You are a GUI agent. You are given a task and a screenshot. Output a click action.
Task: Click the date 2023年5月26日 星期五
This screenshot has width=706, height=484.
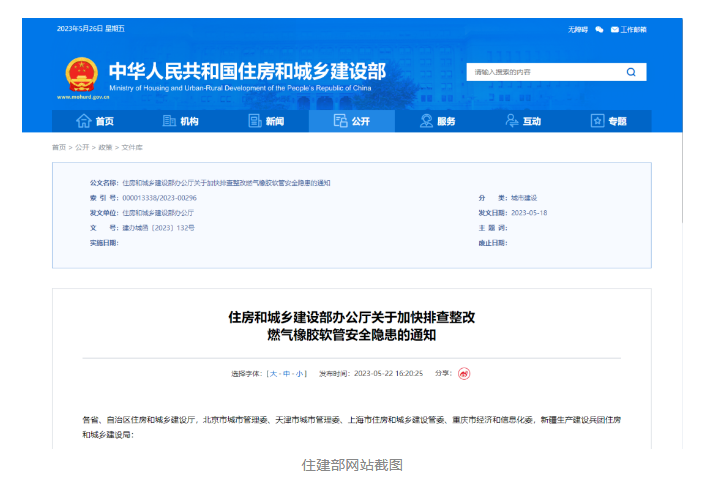coord(91,29)
